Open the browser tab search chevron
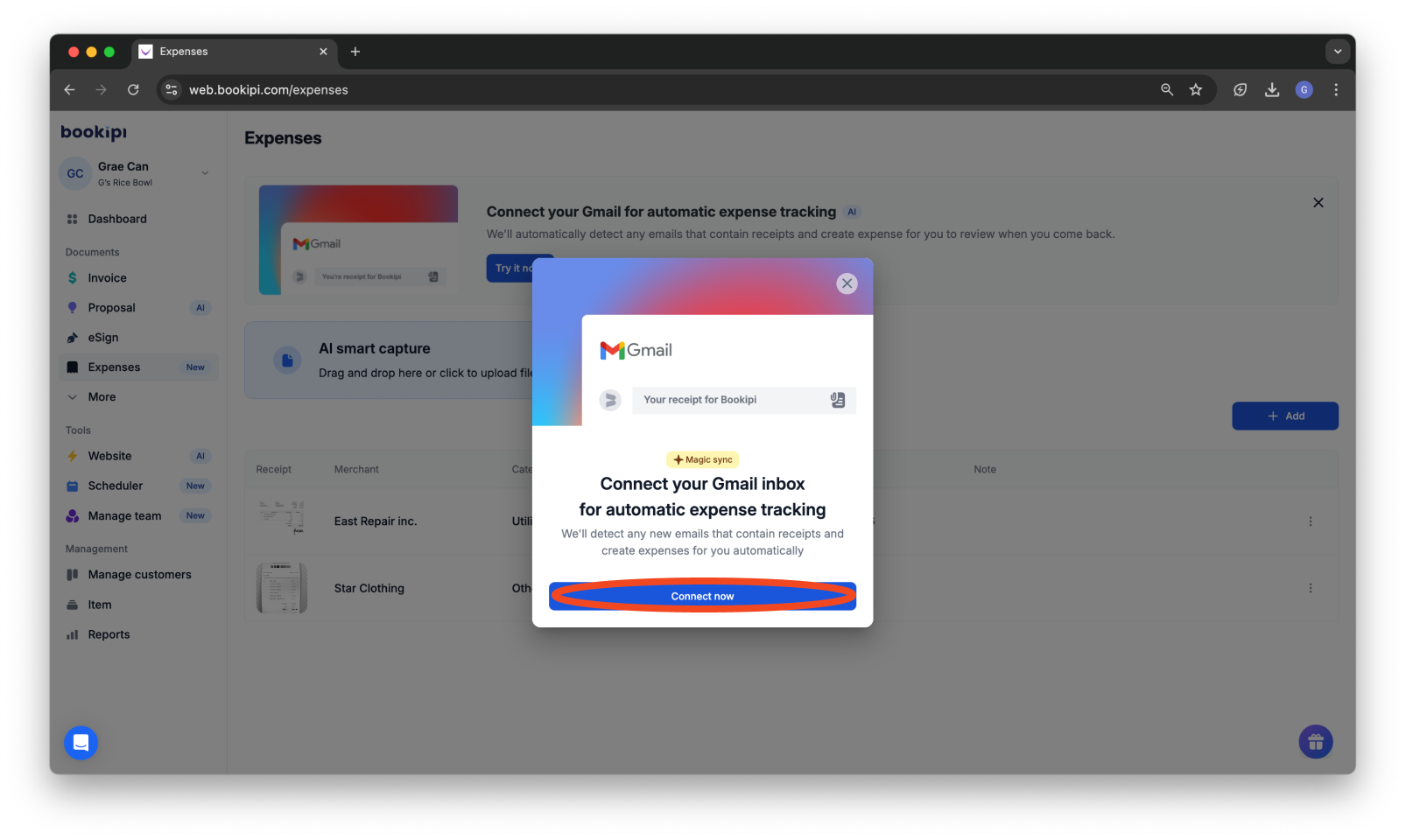This screenshot has height=840, width=1406. coord(1337,52)
